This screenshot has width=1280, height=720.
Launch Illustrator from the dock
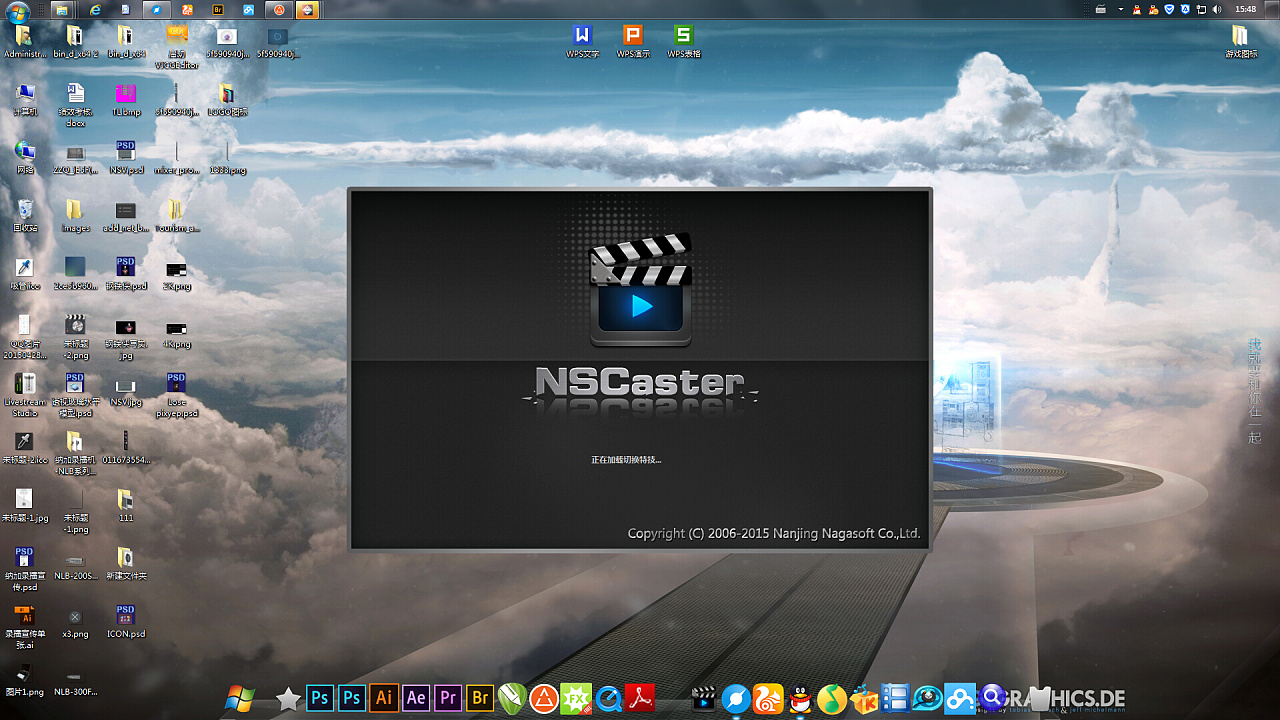[383, 698]
